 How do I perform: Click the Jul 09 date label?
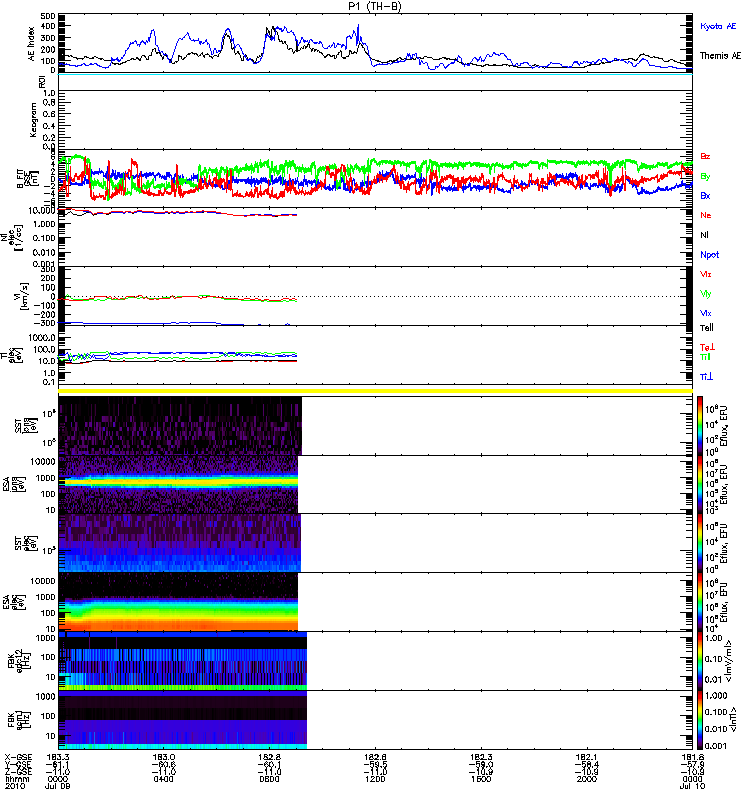click(x=58, y=786)
